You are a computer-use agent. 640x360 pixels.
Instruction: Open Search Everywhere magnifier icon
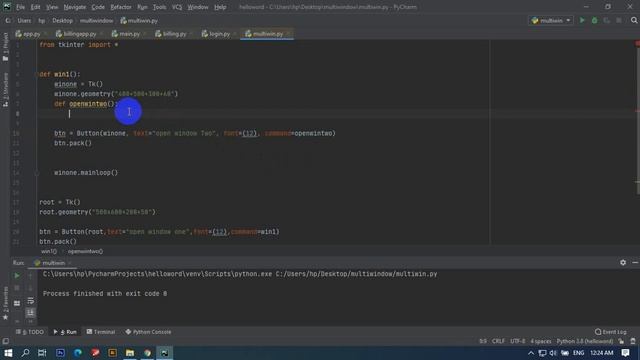tap(634, 20)
